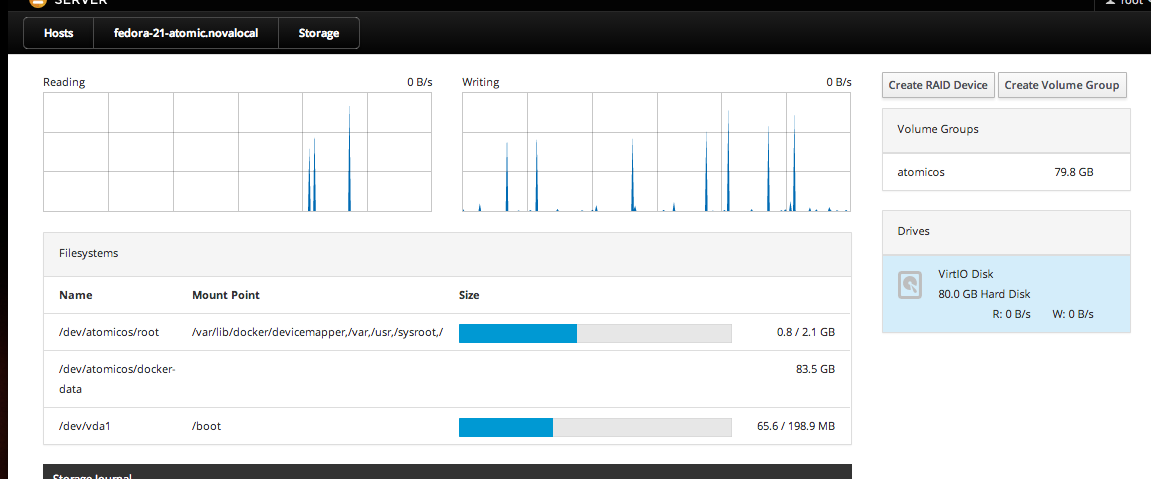Click the 65.6 / 198.9 MB size
1151x479 pixels.
click(796, 426)
